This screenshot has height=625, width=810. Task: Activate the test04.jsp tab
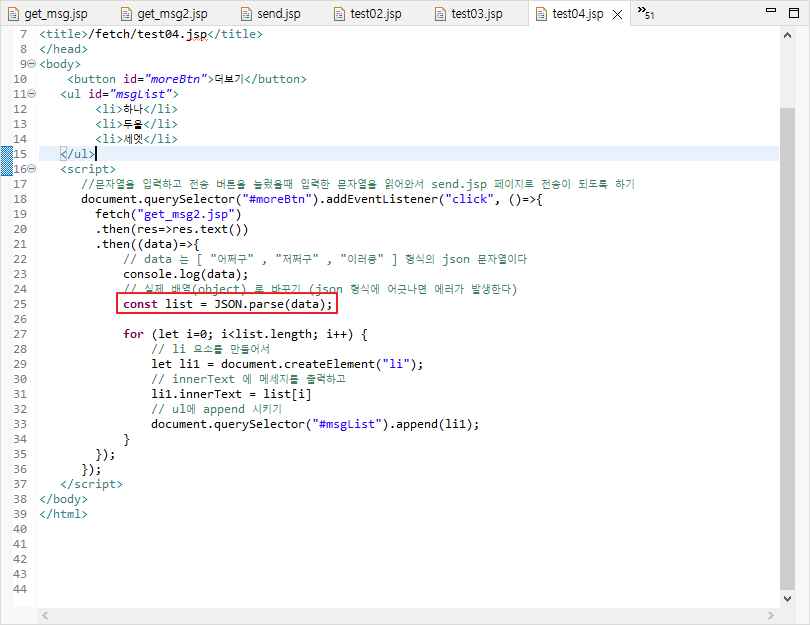click(x=578, y=14)
